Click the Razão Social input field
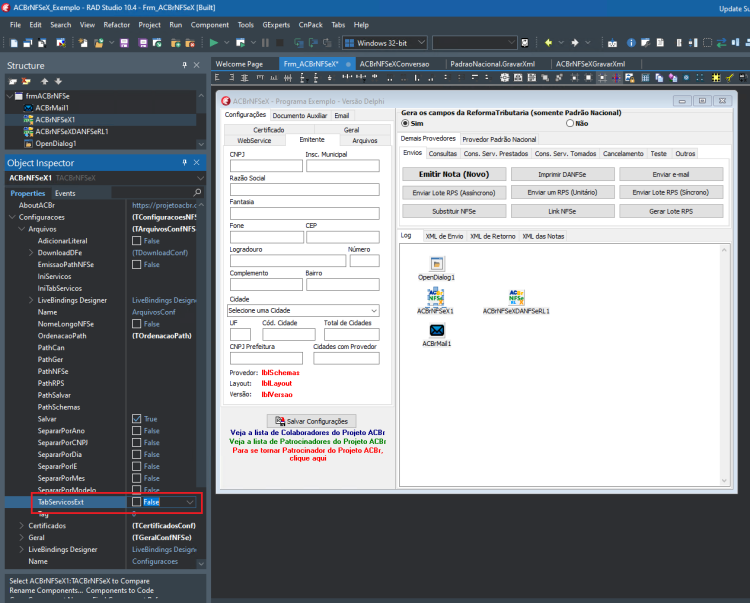 click(305, 189)
